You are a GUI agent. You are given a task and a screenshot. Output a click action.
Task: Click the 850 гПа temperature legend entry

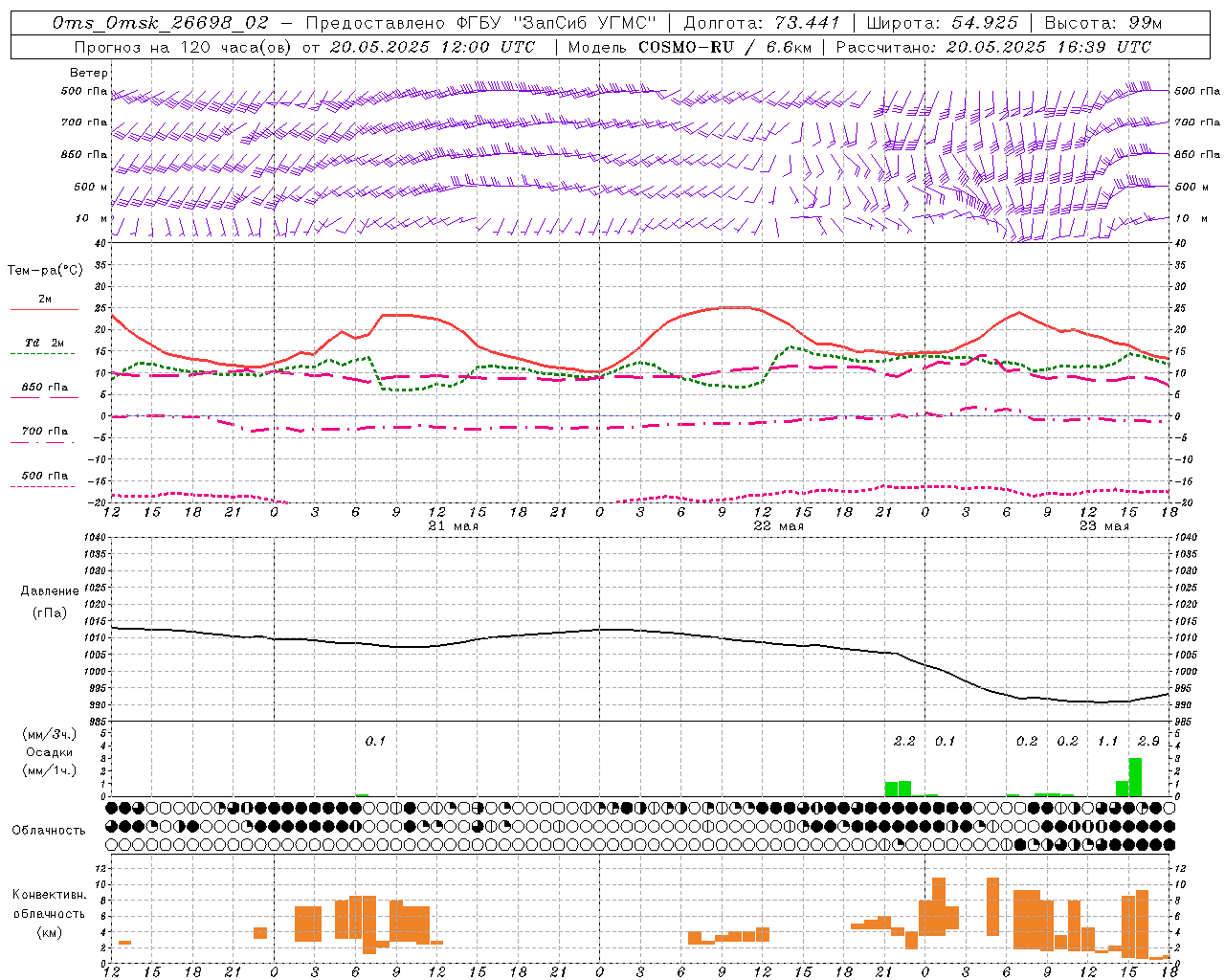pyautogui.click(x=45, y=388)
